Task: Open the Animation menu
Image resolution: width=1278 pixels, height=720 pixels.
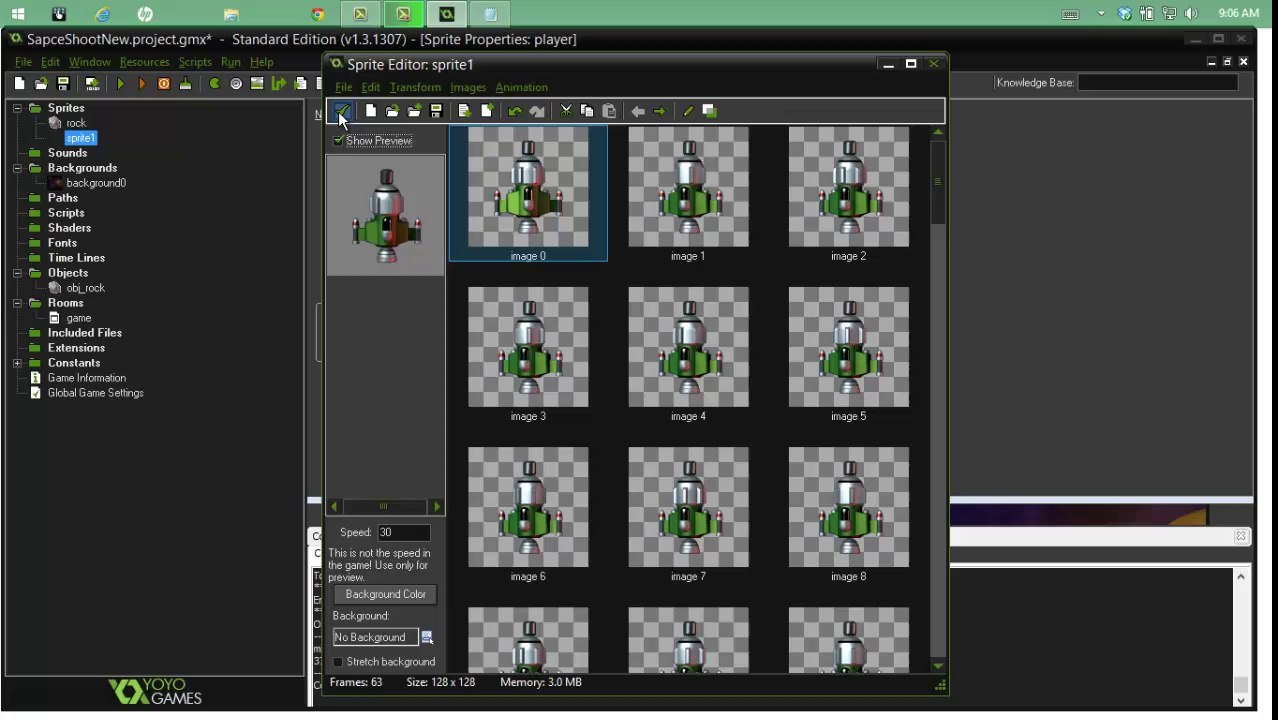Action: point(521,87)
